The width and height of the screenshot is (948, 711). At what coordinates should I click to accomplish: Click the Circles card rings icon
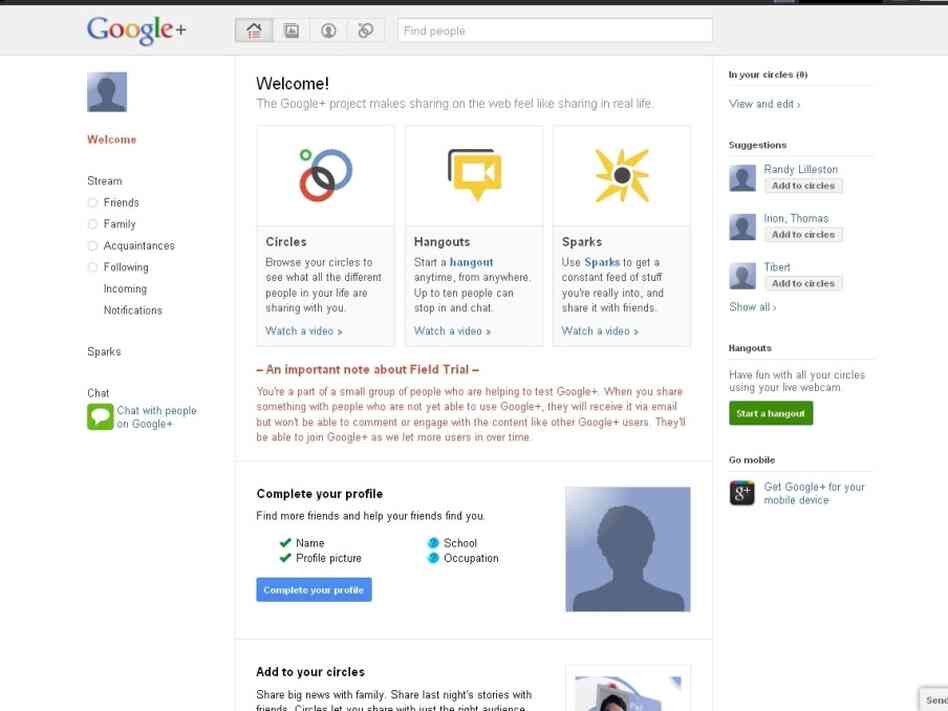coord(325,175)
